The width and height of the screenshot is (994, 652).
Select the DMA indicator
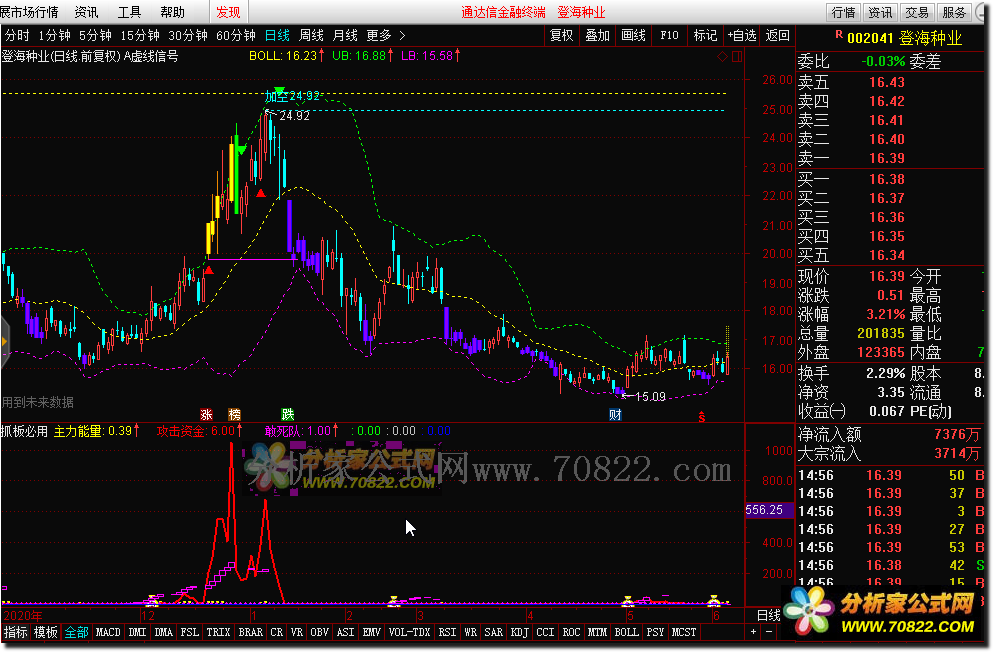(164, 632)
